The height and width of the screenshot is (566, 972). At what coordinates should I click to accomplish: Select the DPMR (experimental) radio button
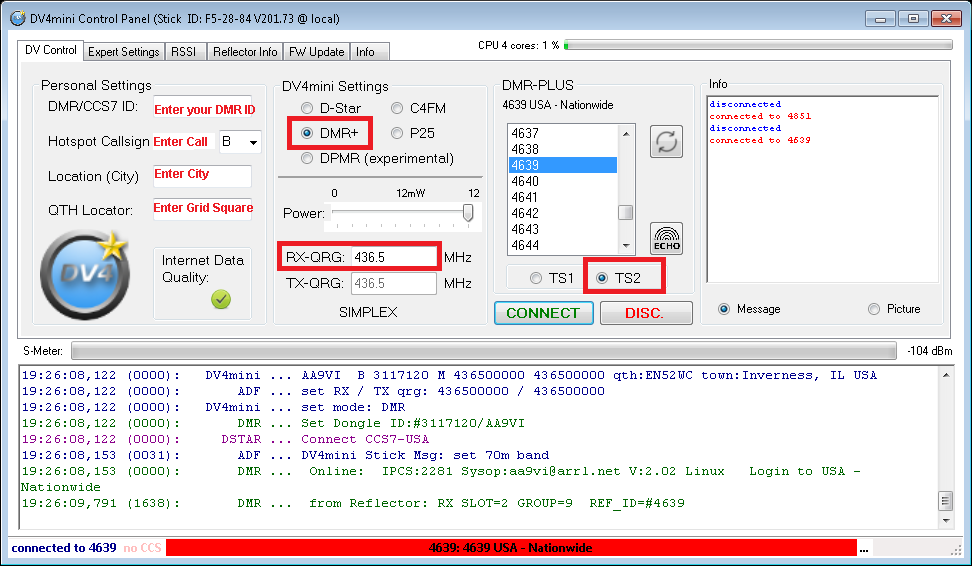tap(307, 158)
